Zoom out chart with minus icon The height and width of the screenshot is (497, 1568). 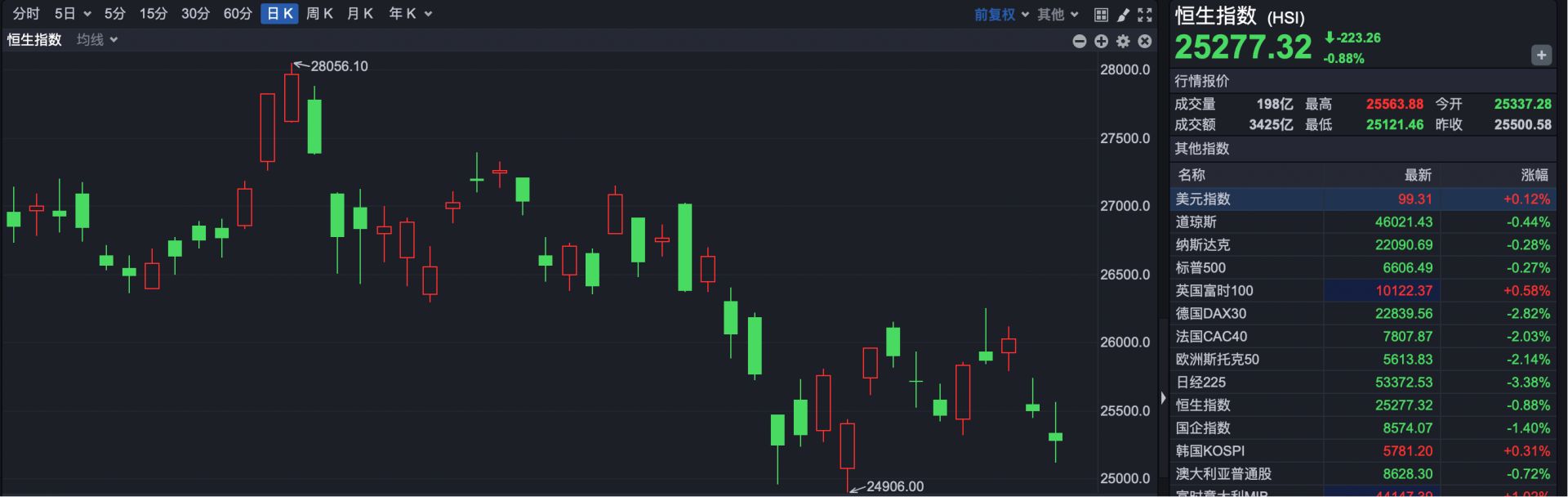(x=1080, y=41)
